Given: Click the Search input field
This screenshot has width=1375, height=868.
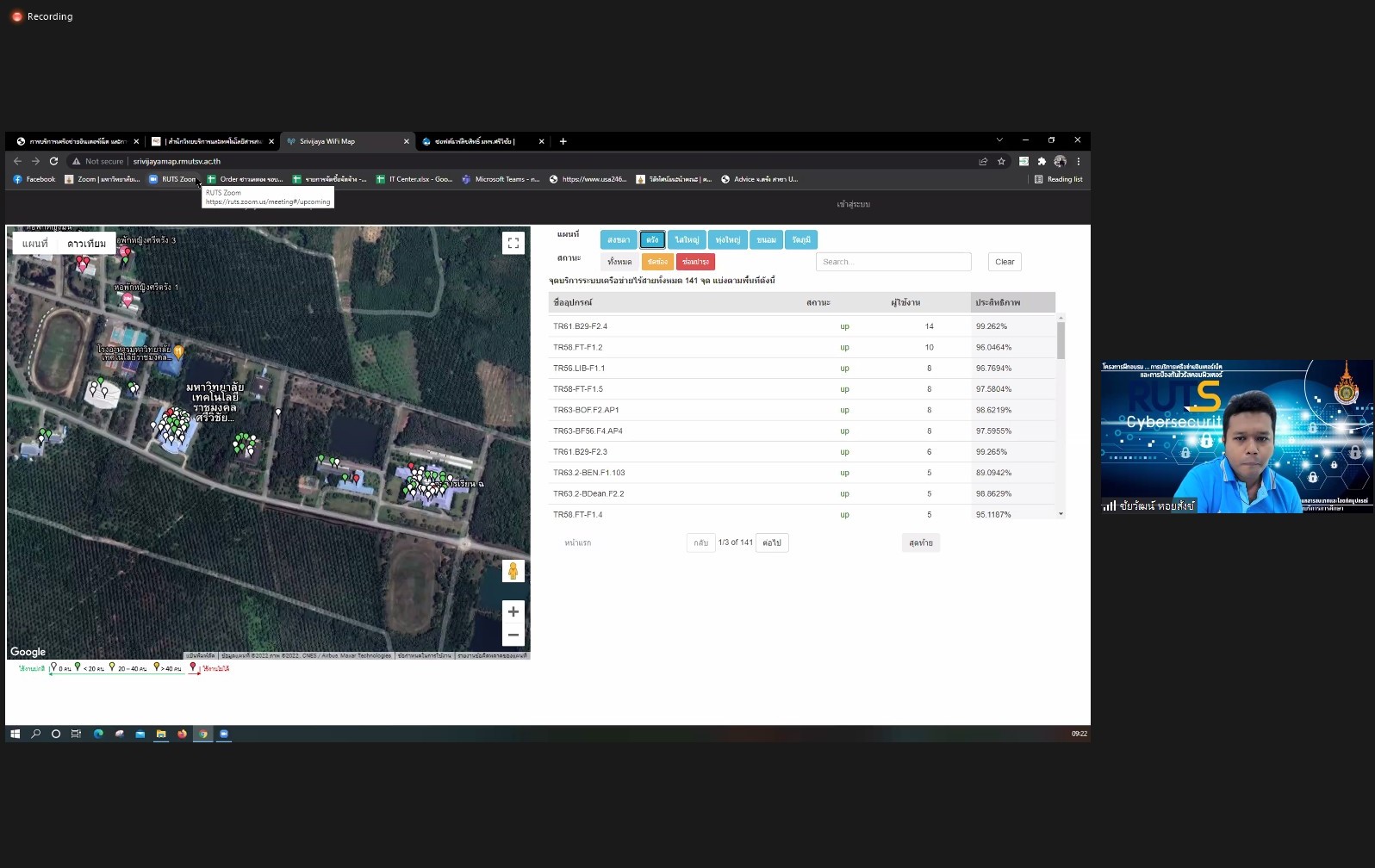Looking at the screenshot, I should point(893,262).
